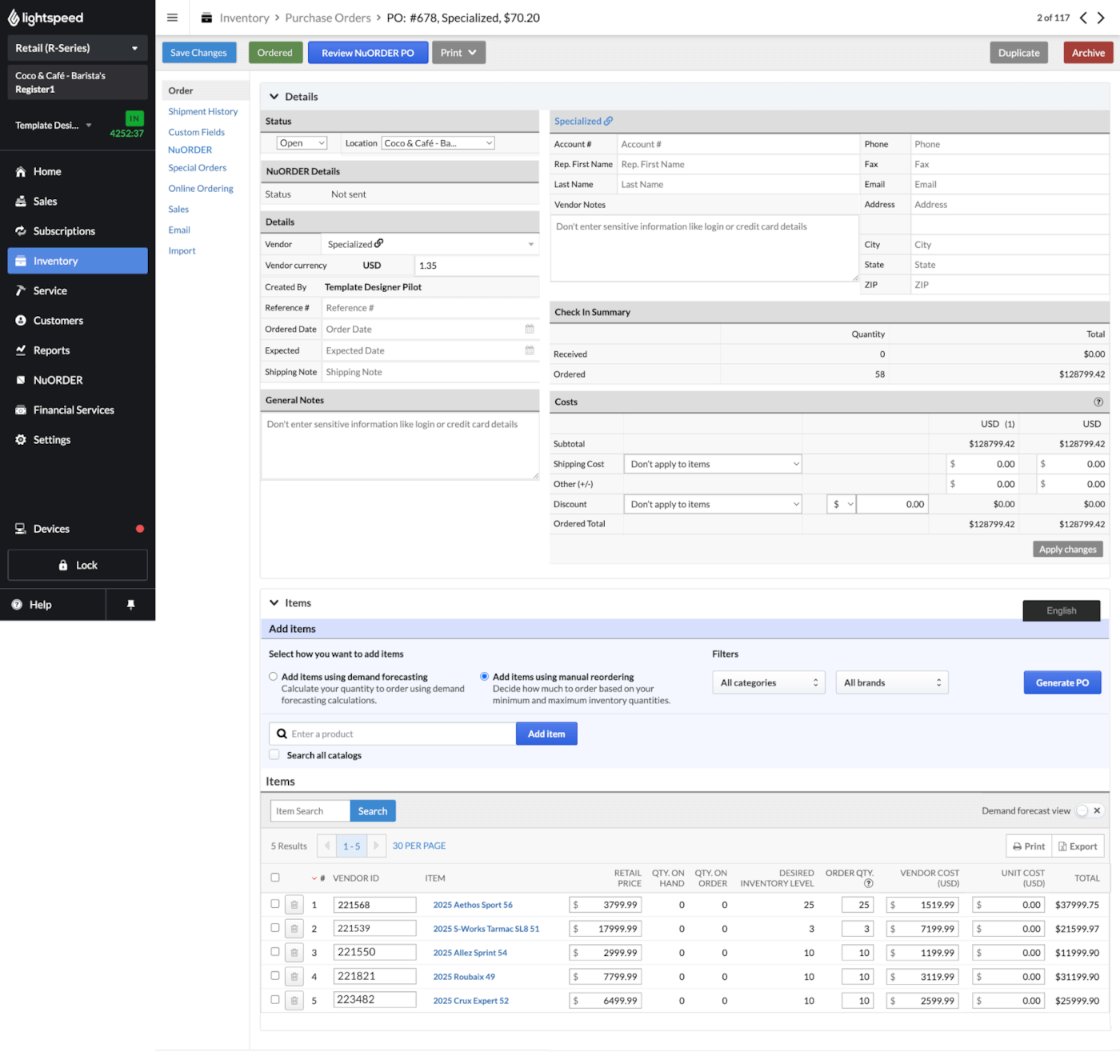Open the Open status dropdown
This screenshot has height=1064, width=1120.
coord(302,143)
